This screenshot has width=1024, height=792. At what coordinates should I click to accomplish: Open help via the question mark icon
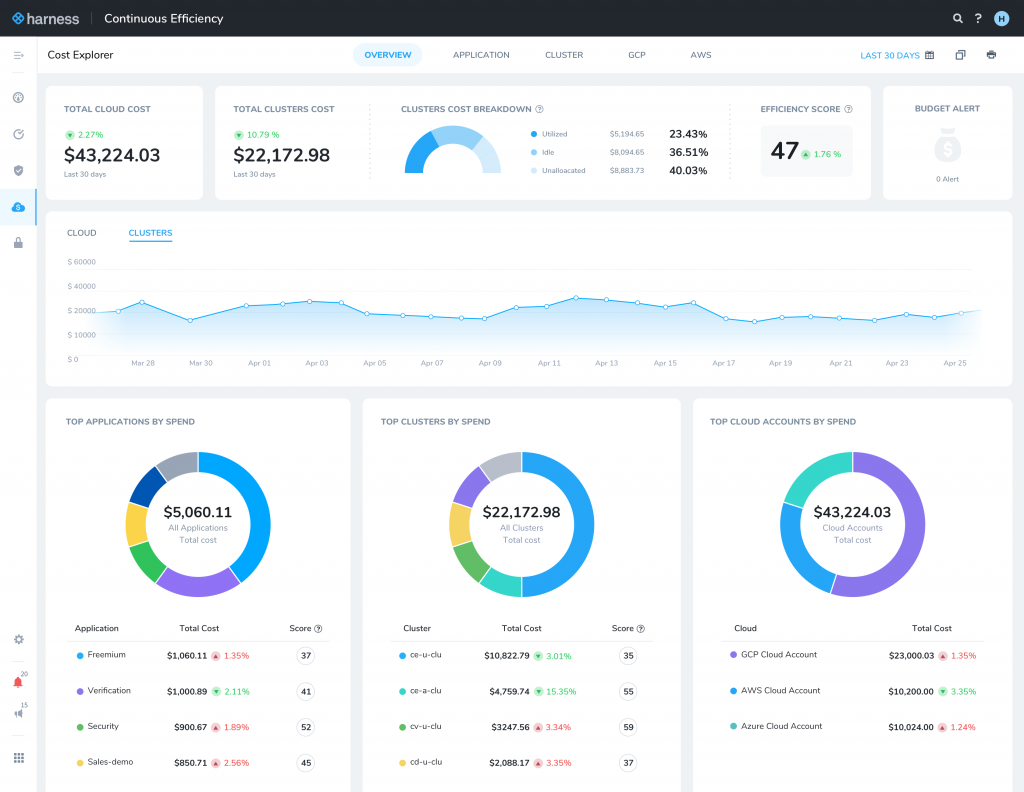click(x=978, y=17)
